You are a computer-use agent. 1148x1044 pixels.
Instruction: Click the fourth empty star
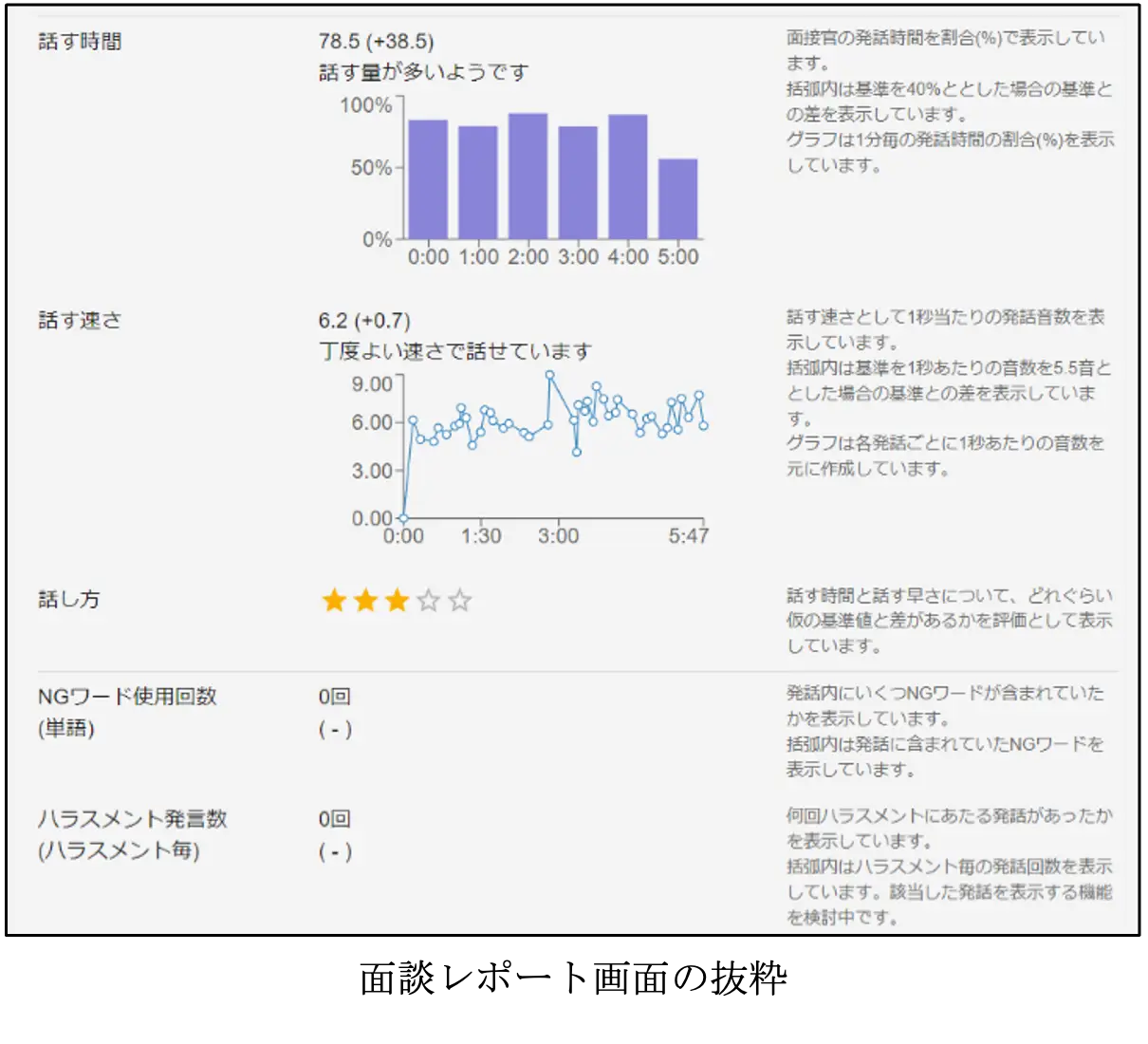tap(428, 600)
